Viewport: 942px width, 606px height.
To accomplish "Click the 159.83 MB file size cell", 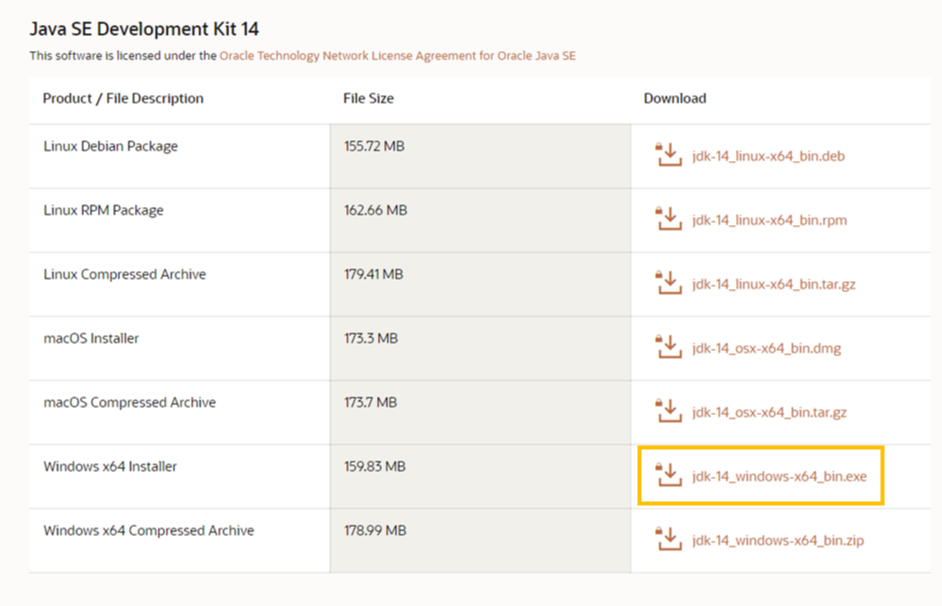I will (480, 476).
